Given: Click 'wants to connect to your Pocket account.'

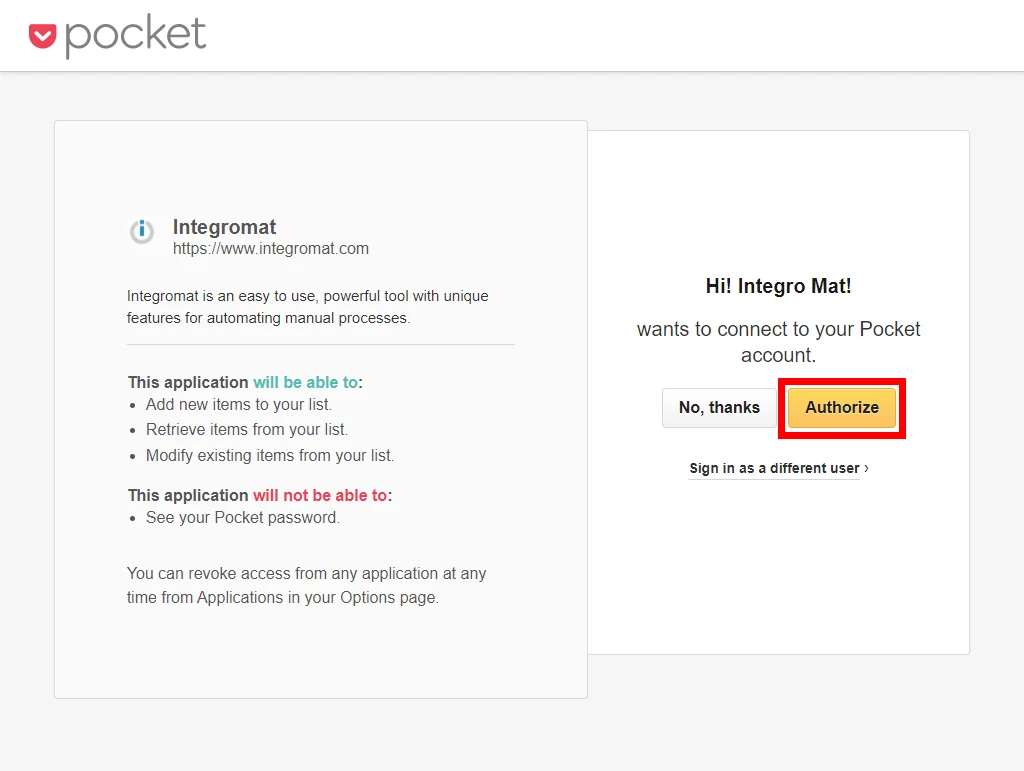Looking at the screenshot, I should tap(778, 342).
